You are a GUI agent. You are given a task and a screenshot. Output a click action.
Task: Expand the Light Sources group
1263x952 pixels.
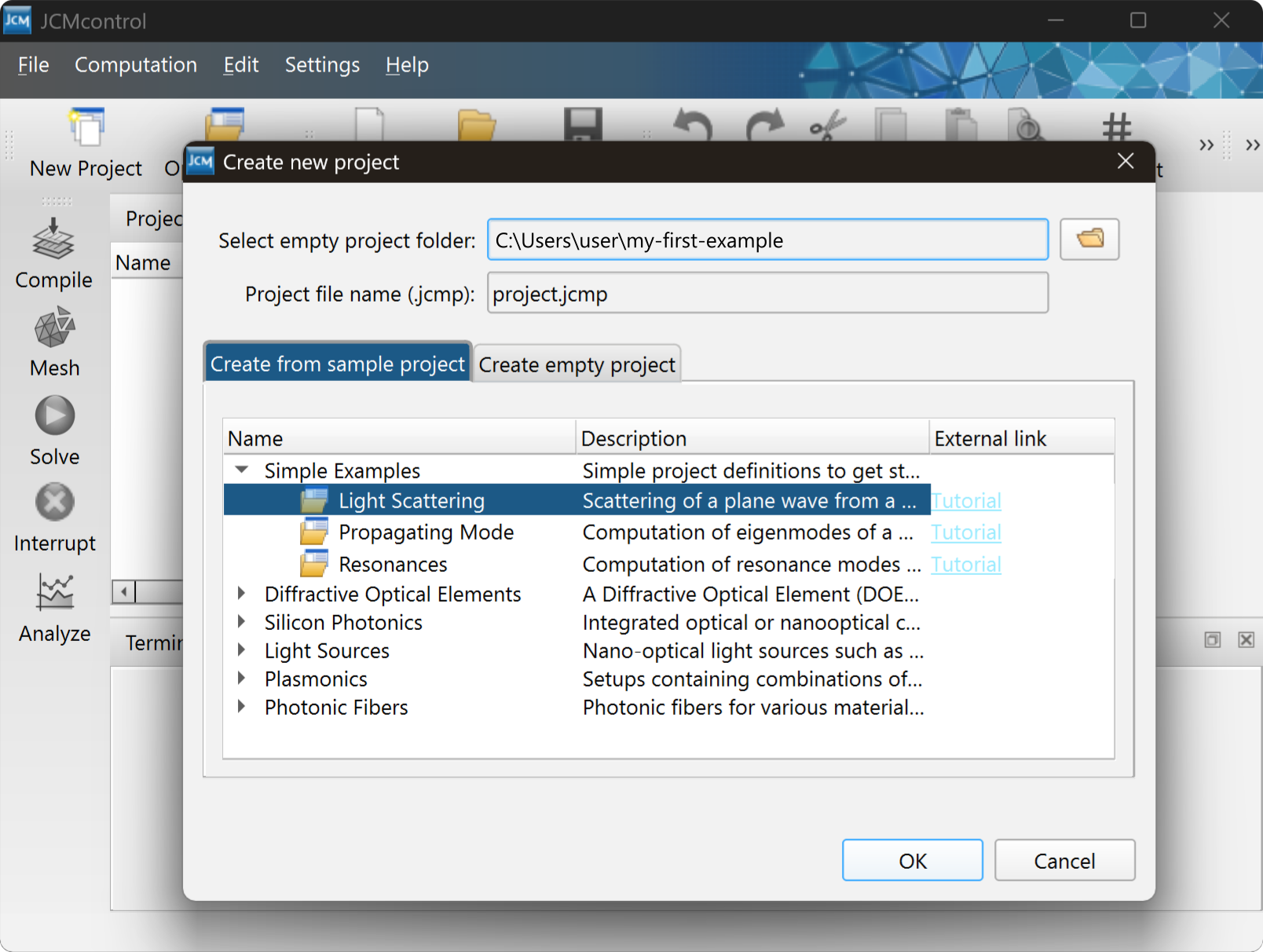point(242,650)
